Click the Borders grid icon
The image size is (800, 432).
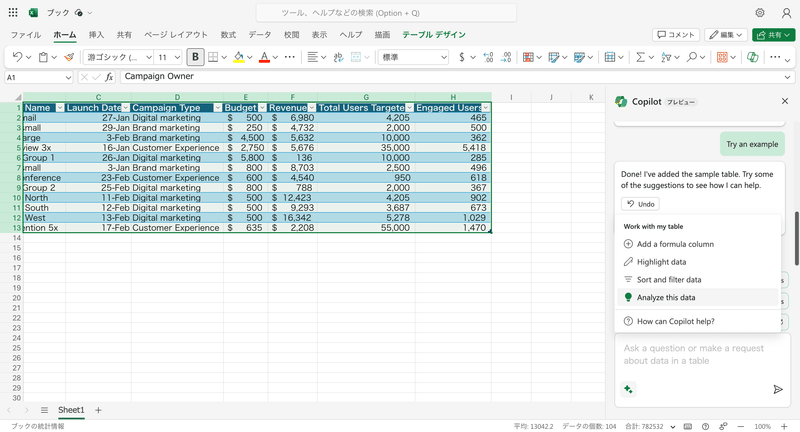coord(213,57)
